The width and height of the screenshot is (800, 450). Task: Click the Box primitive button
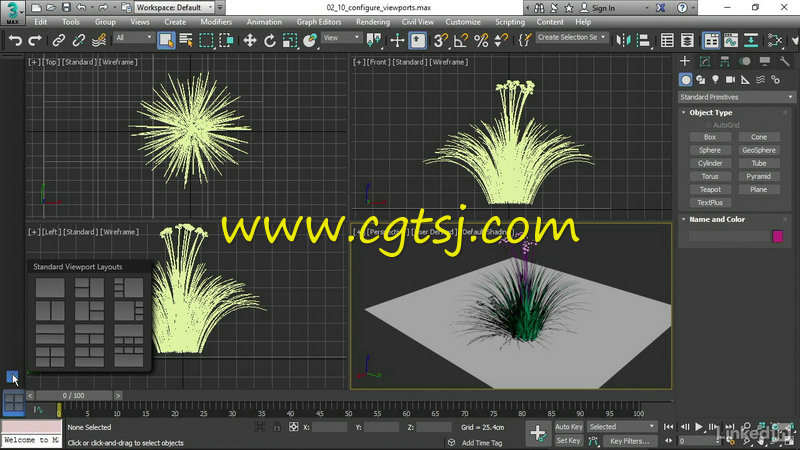point(710,137)
